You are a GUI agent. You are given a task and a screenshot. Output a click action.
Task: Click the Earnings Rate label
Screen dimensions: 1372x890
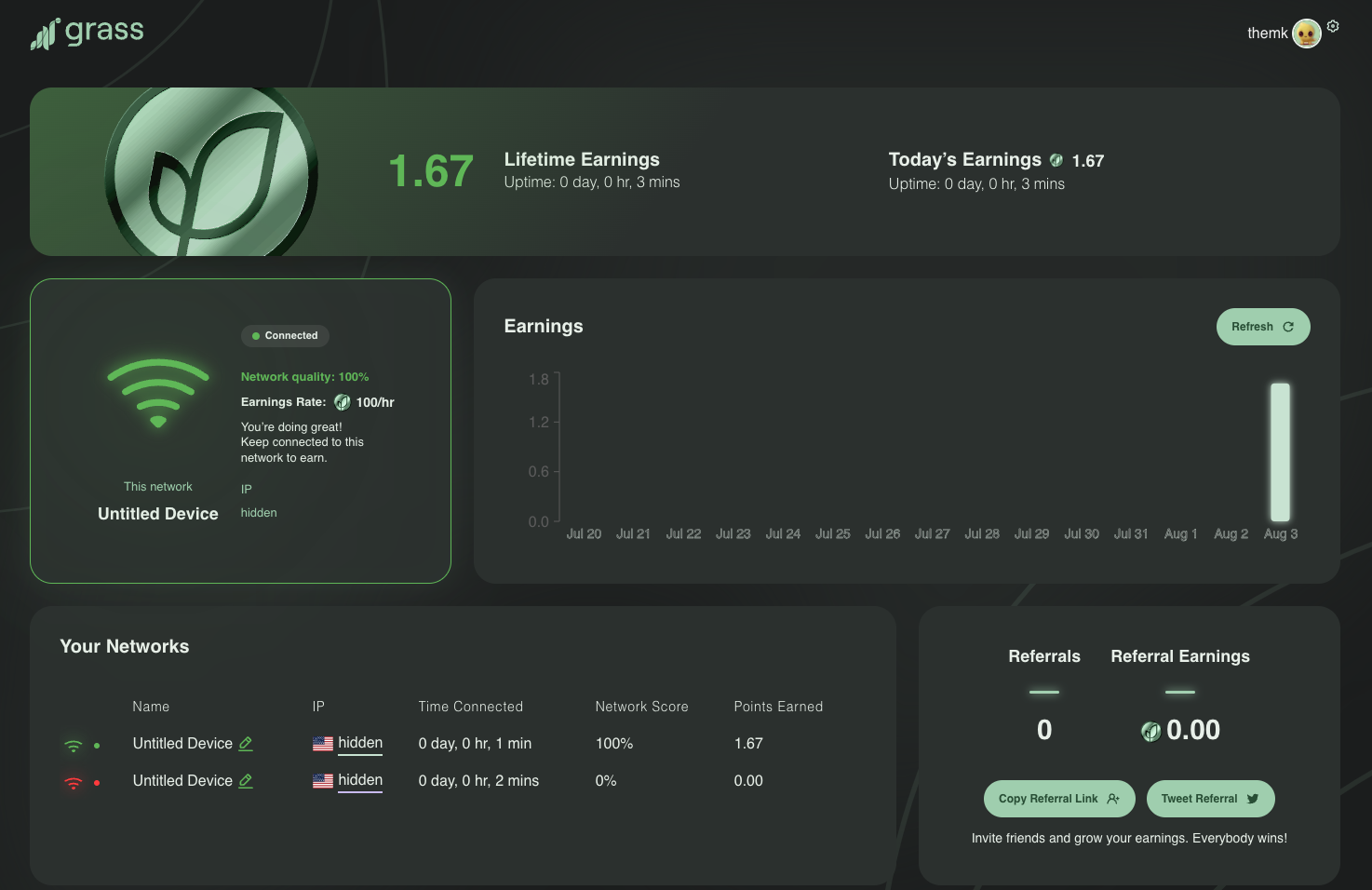284,402
